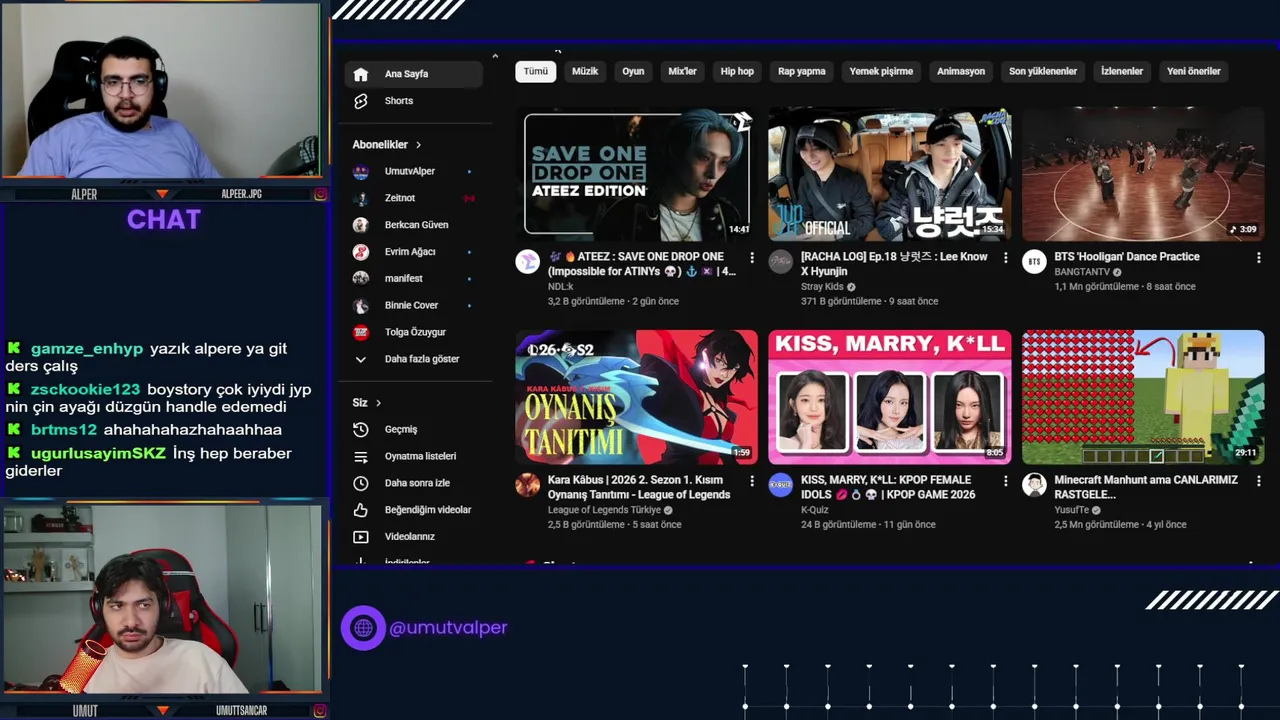This screenshot has height=720, width=1280.
Task: Open more options for BTS Hooligan video
Action: (x=1258, y=258)
